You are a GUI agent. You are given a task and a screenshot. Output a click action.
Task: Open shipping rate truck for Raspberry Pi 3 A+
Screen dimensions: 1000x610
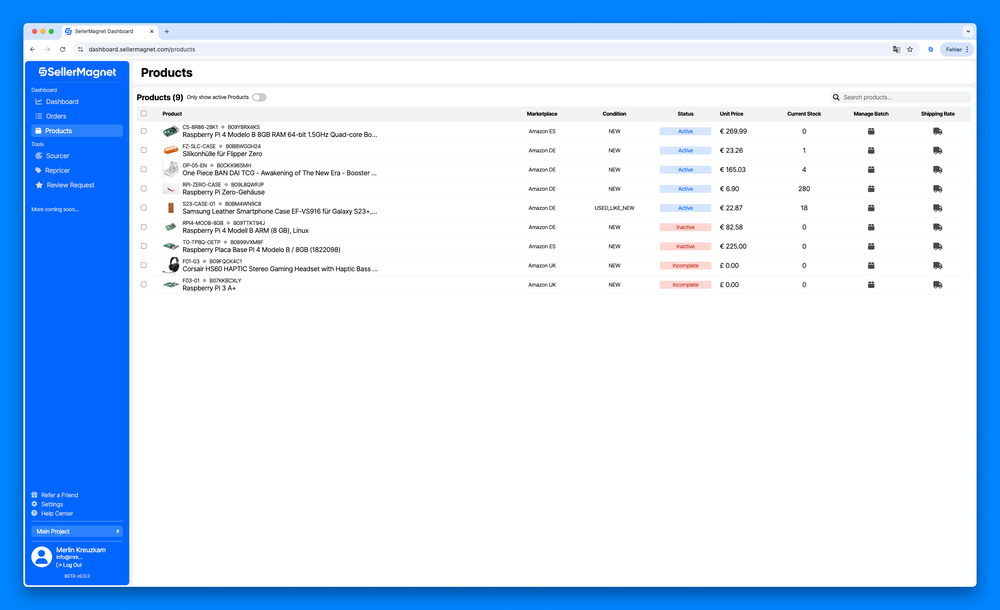[x=938, y=285]
